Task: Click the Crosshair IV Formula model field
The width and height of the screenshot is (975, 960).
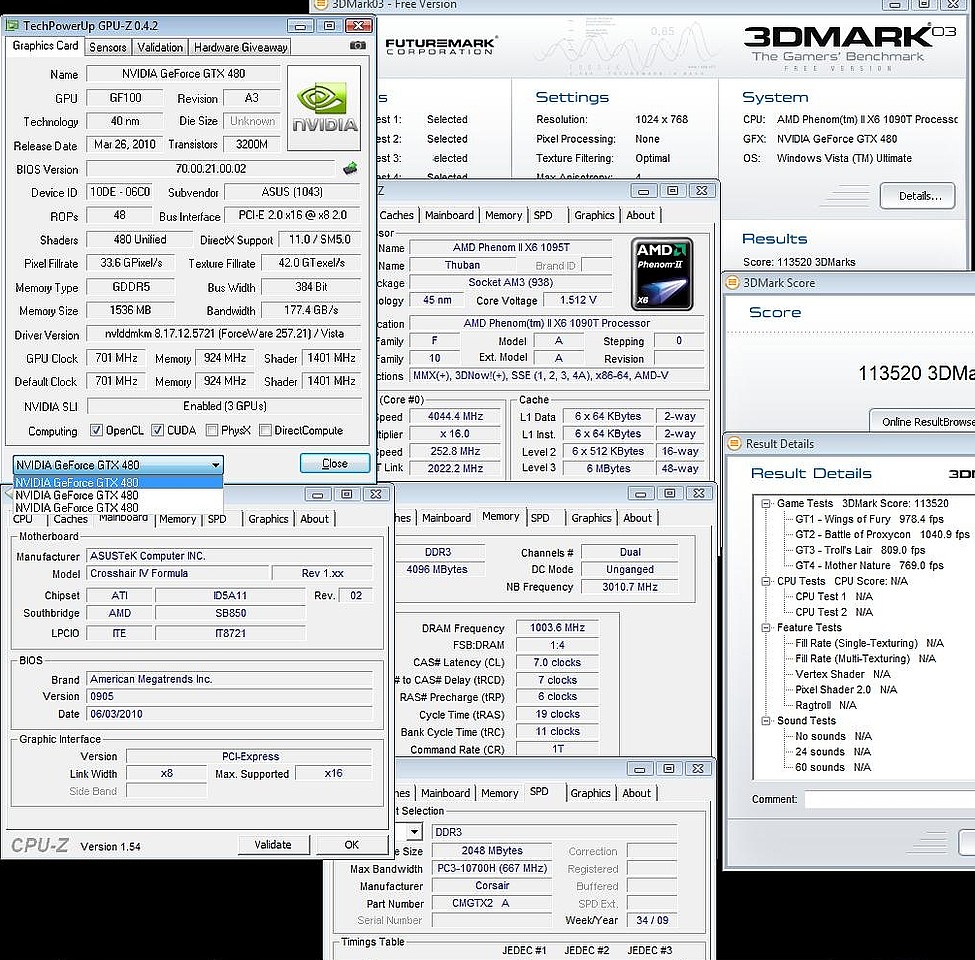Action: click(x=178, y=573)
